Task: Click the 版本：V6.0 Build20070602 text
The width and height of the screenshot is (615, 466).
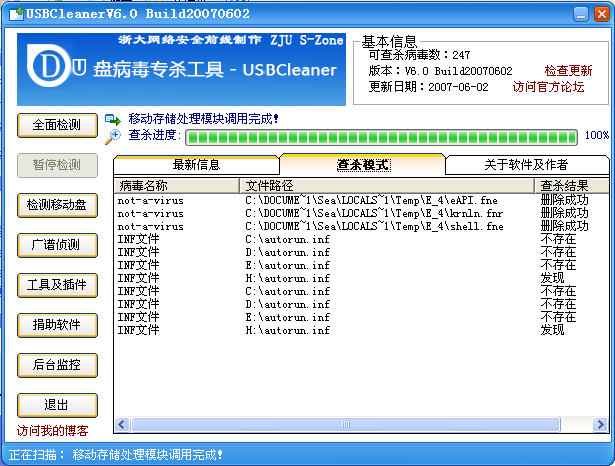Action: coord(440,71)
